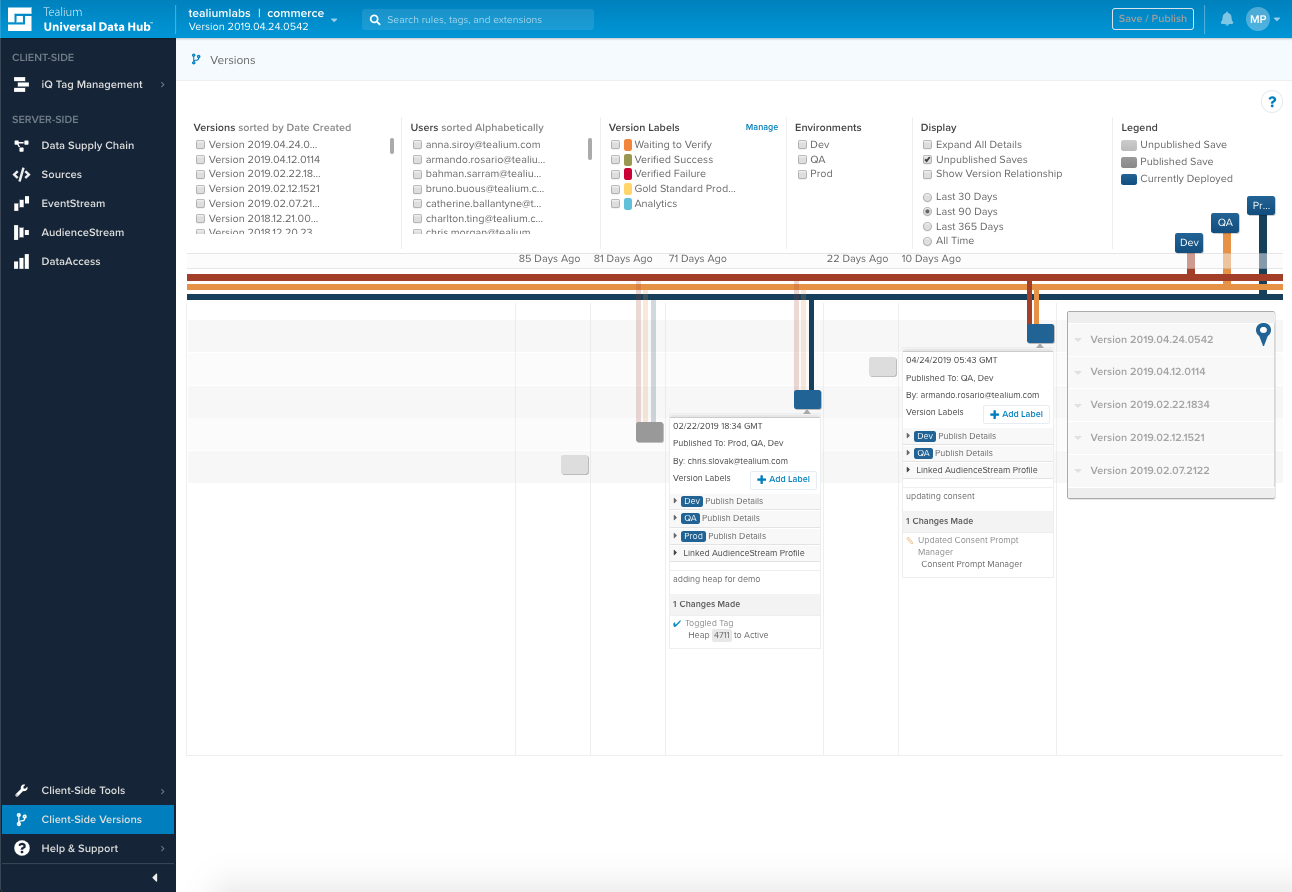Expand Version 2019.04.12.0114 in the list

(1079, 372)
